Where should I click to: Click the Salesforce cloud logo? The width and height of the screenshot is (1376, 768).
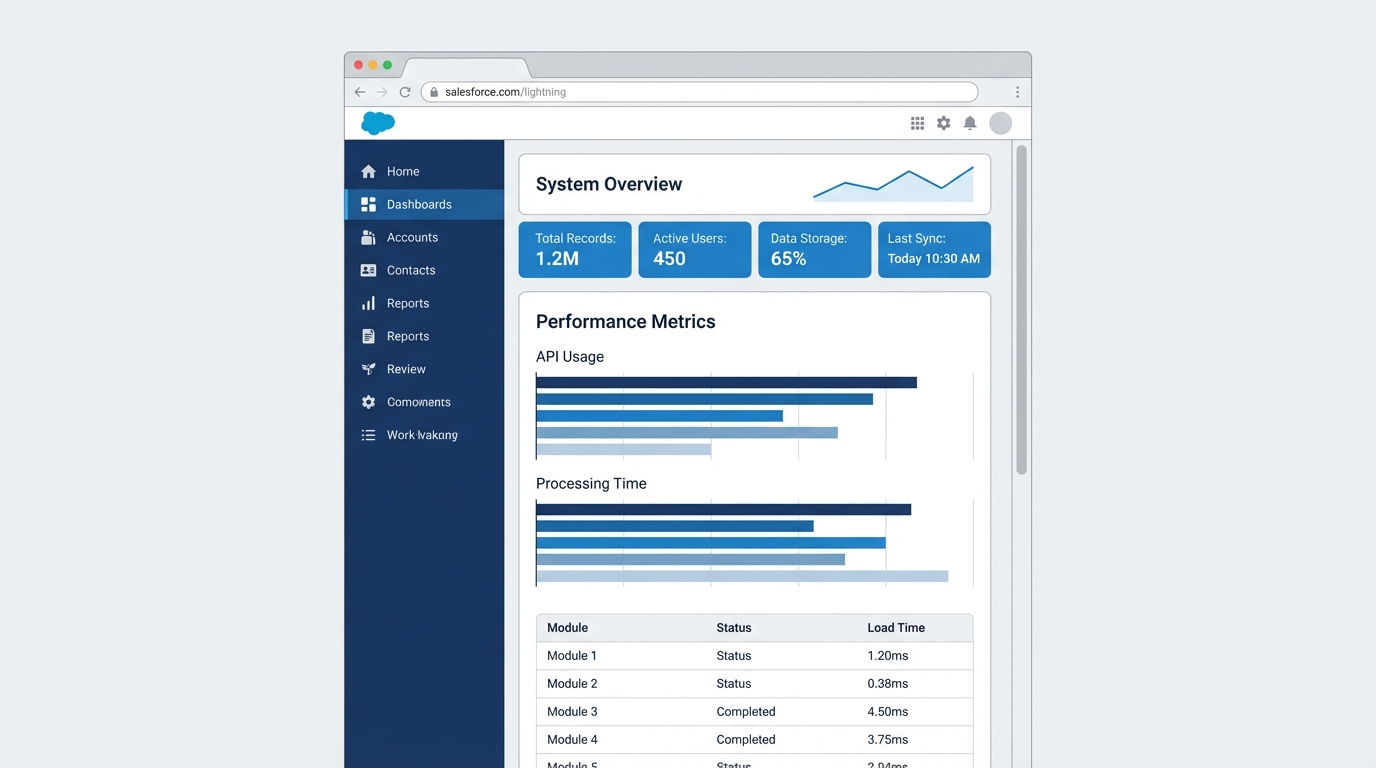coord(377,122)
